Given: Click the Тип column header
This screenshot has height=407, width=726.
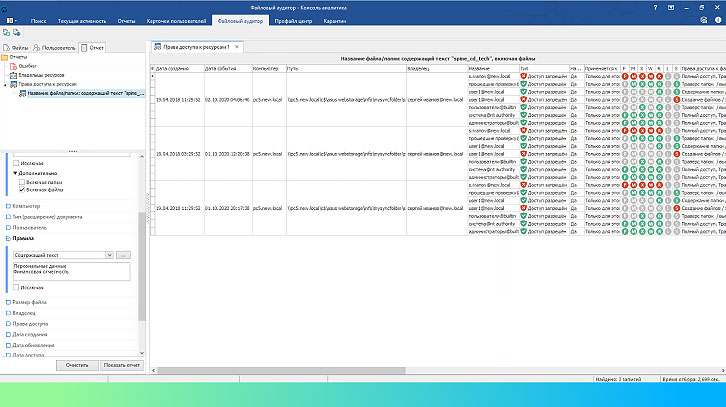Looking at the screenshot, I should (x=544, y=69).
